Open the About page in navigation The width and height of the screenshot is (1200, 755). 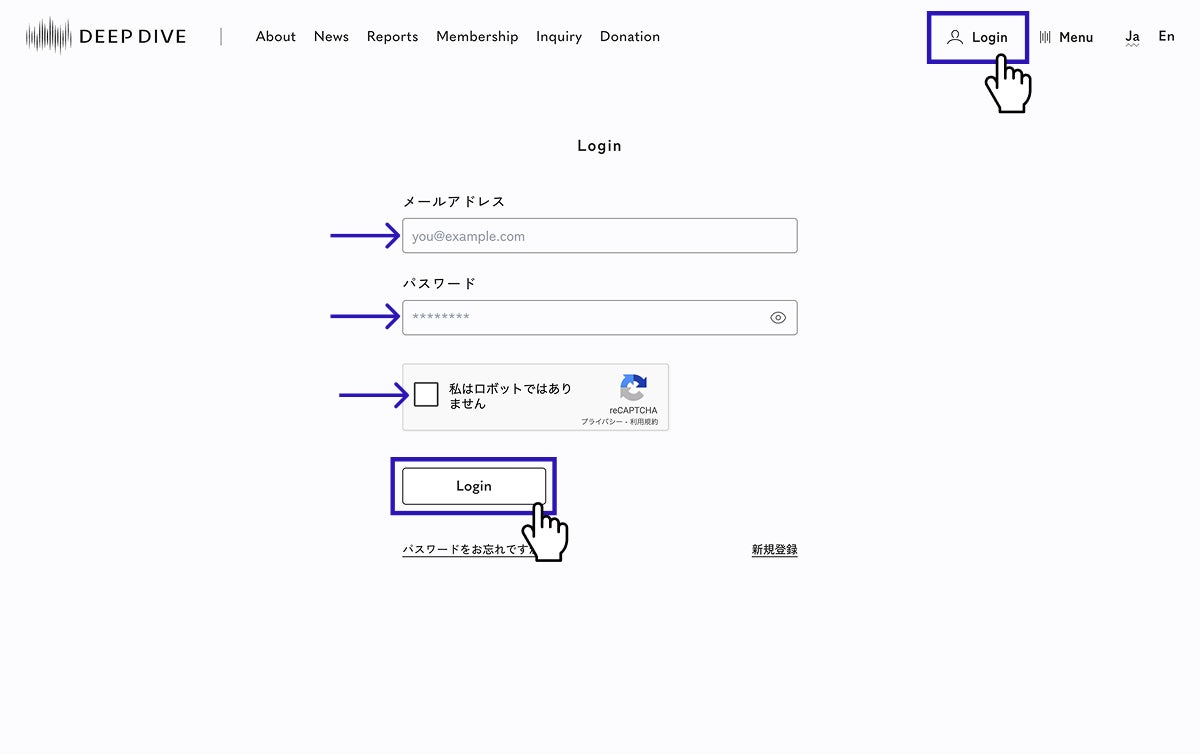point(275,36)
